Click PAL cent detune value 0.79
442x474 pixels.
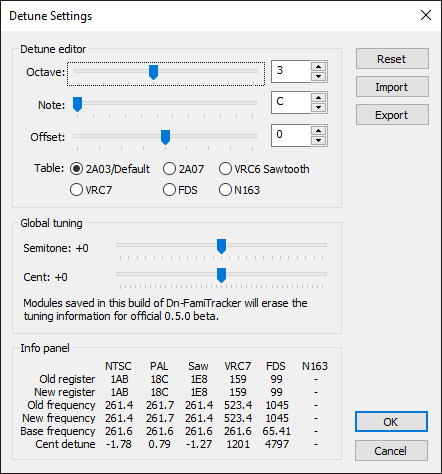(x=159, y=444)
